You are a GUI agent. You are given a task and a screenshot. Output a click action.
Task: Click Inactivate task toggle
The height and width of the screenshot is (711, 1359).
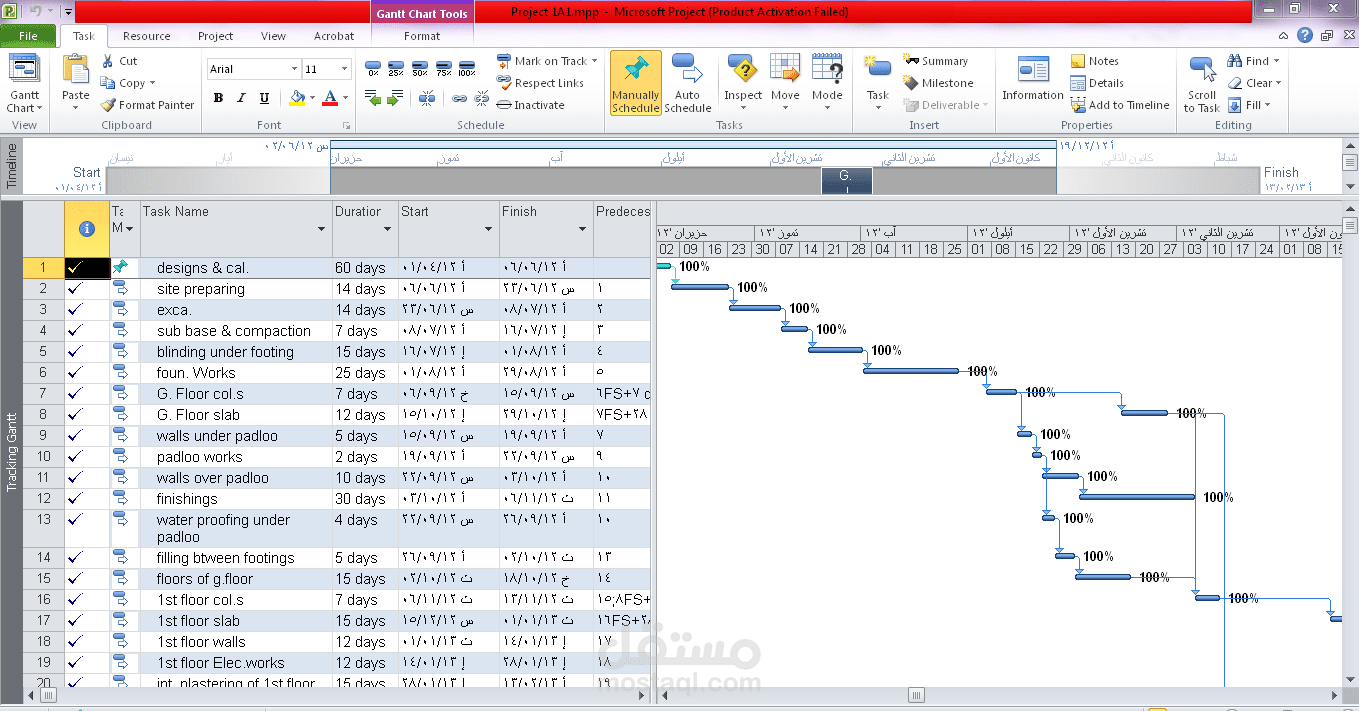(x=531, y=105)
